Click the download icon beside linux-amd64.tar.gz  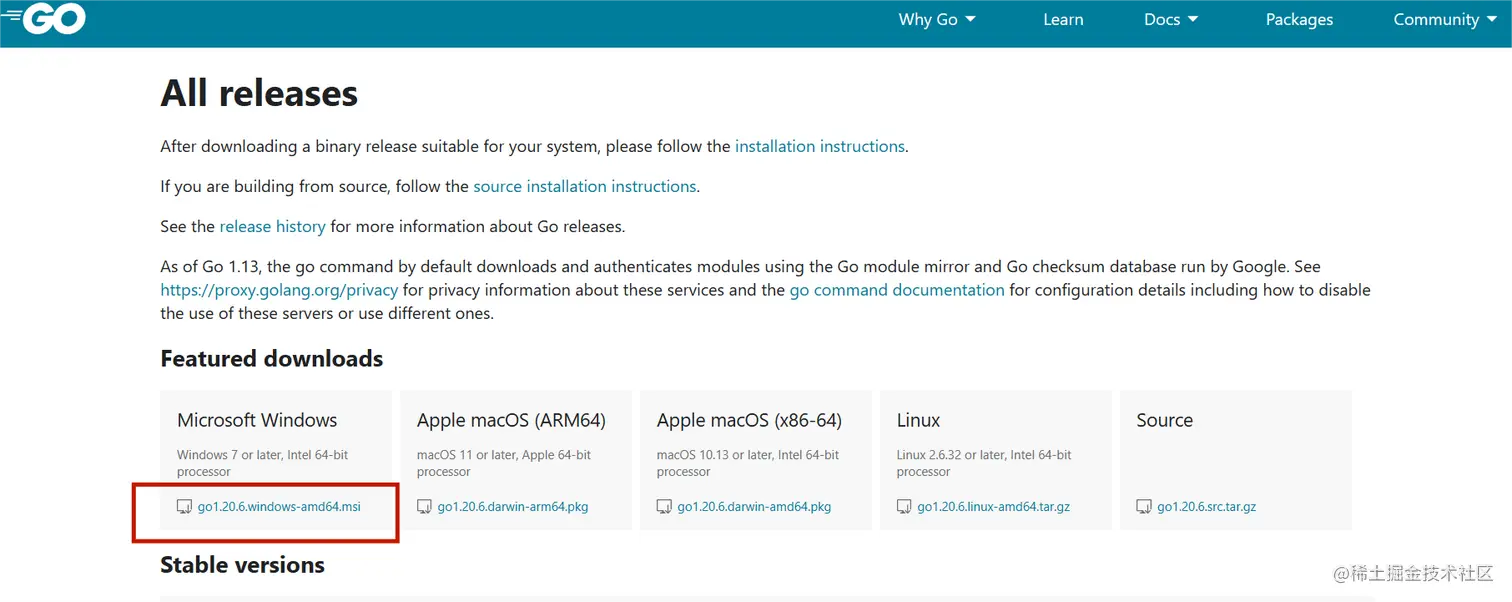904,507
